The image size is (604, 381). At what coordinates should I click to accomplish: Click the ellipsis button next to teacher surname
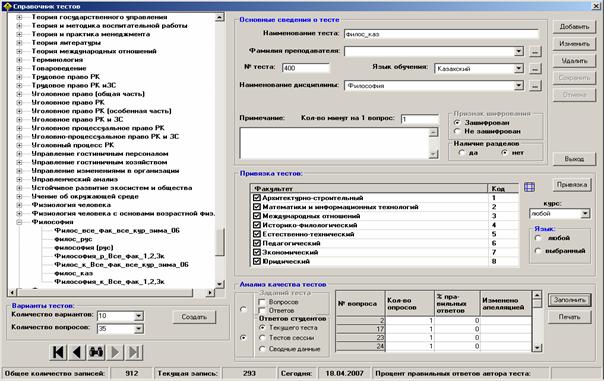(x=535, y=51)
